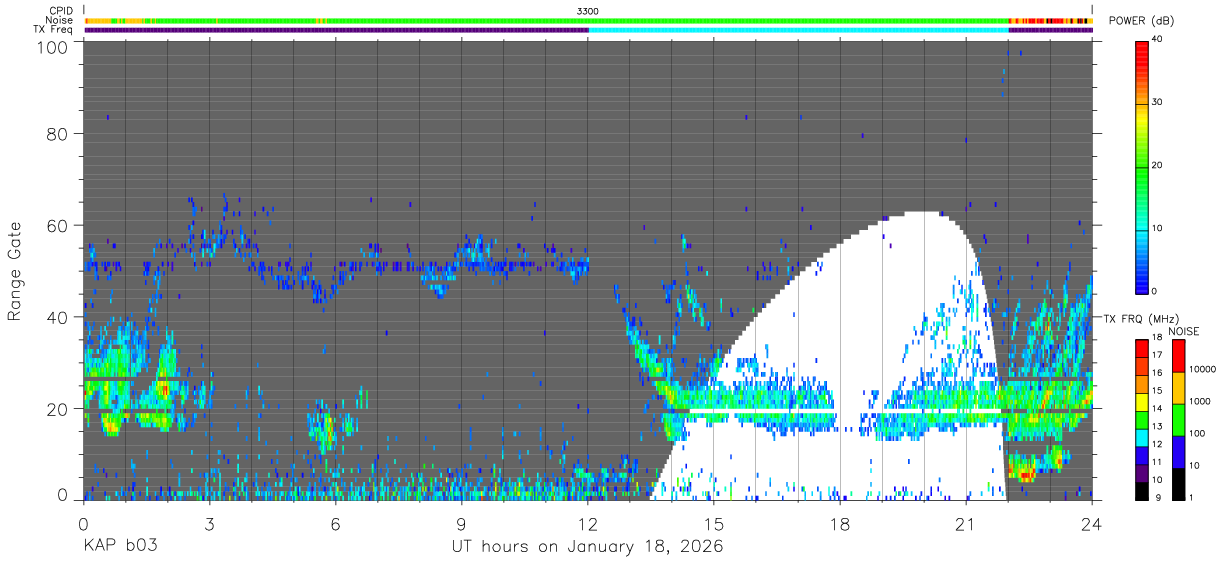The height and width of the screenshot is (567, 1228).
Task: Click the purple TX Freq bar segment
Action: coord(336,30)
